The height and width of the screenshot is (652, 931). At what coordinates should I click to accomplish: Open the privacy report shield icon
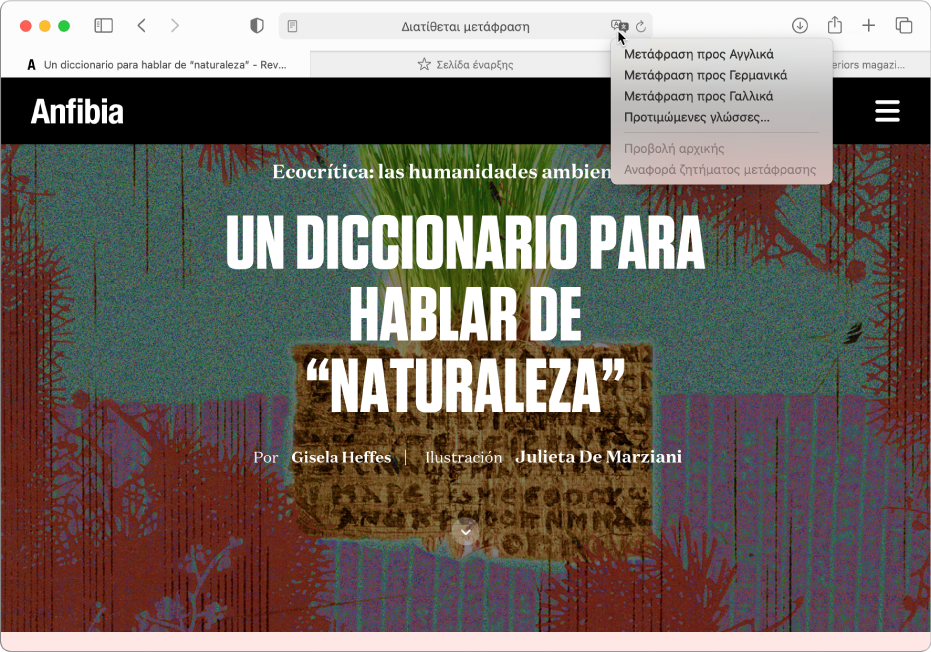(x=256, y=26)
